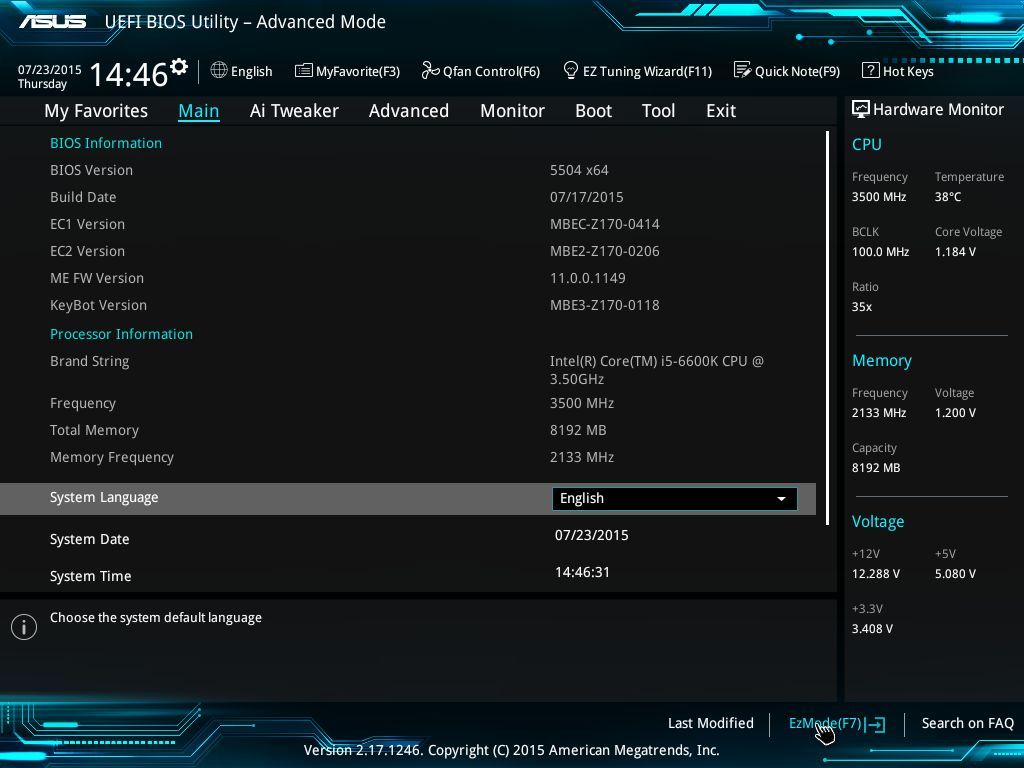The image size is (1024, 768).
Task: Open the My Favorites tab
Action: (96, 111)
